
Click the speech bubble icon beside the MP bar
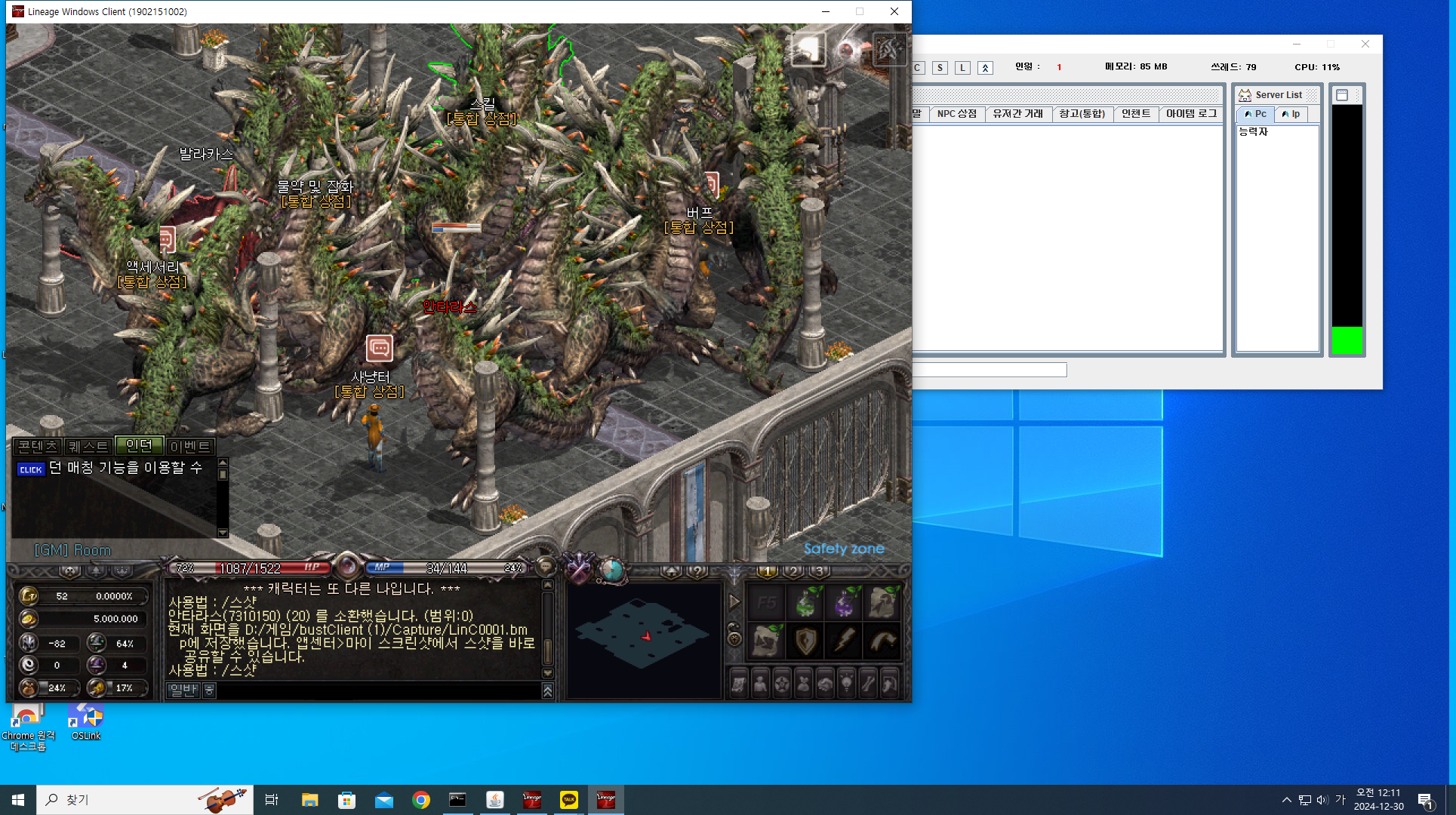click(x=545, y=566)
